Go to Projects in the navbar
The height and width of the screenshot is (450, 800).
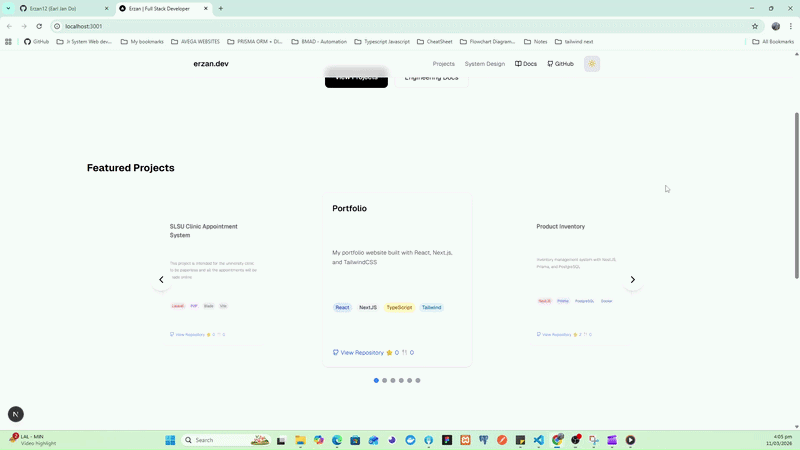pyautogui.click(x=443, y=64)
